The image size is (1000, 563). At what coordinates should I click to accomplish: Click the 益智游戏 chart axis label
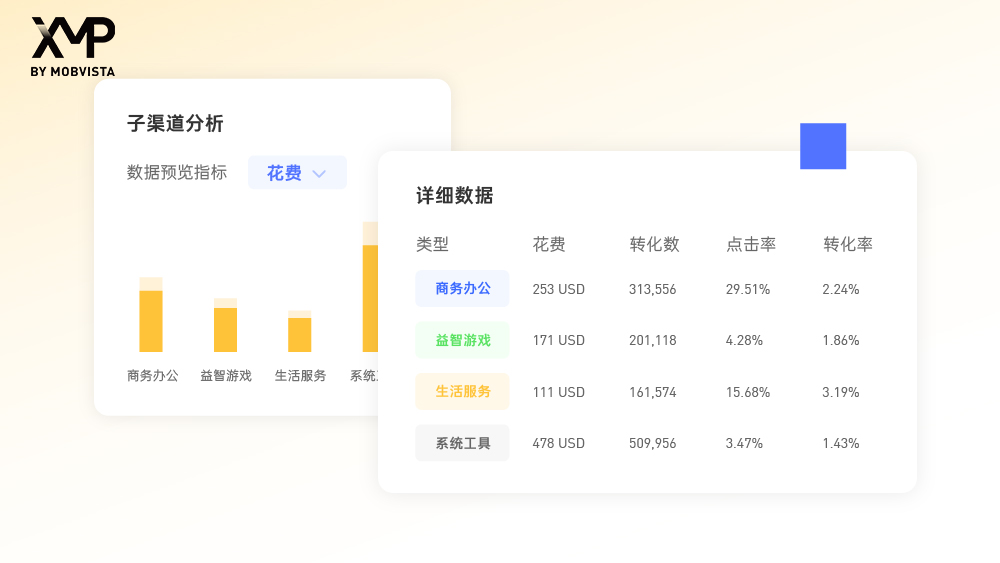(226, 376)
